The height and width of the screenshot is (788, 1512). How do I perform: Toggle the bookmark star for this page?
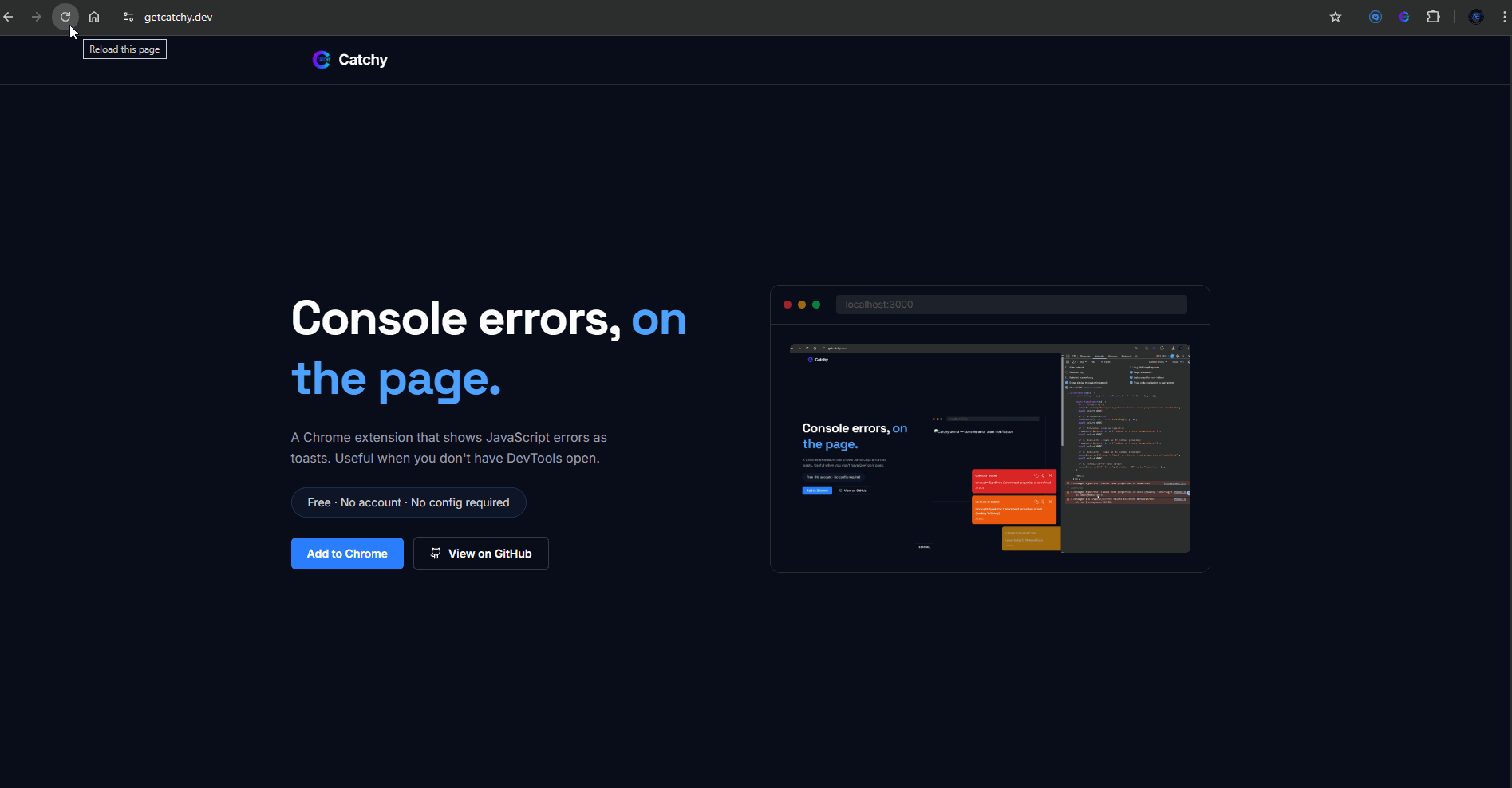pyautogui.click(x=1336, y=16)
